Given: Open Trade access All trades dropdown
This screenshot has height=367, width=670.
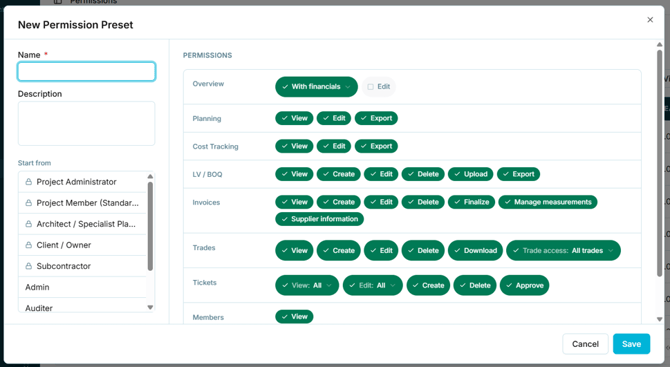Looking at the screenshot, I should point(563,250).
